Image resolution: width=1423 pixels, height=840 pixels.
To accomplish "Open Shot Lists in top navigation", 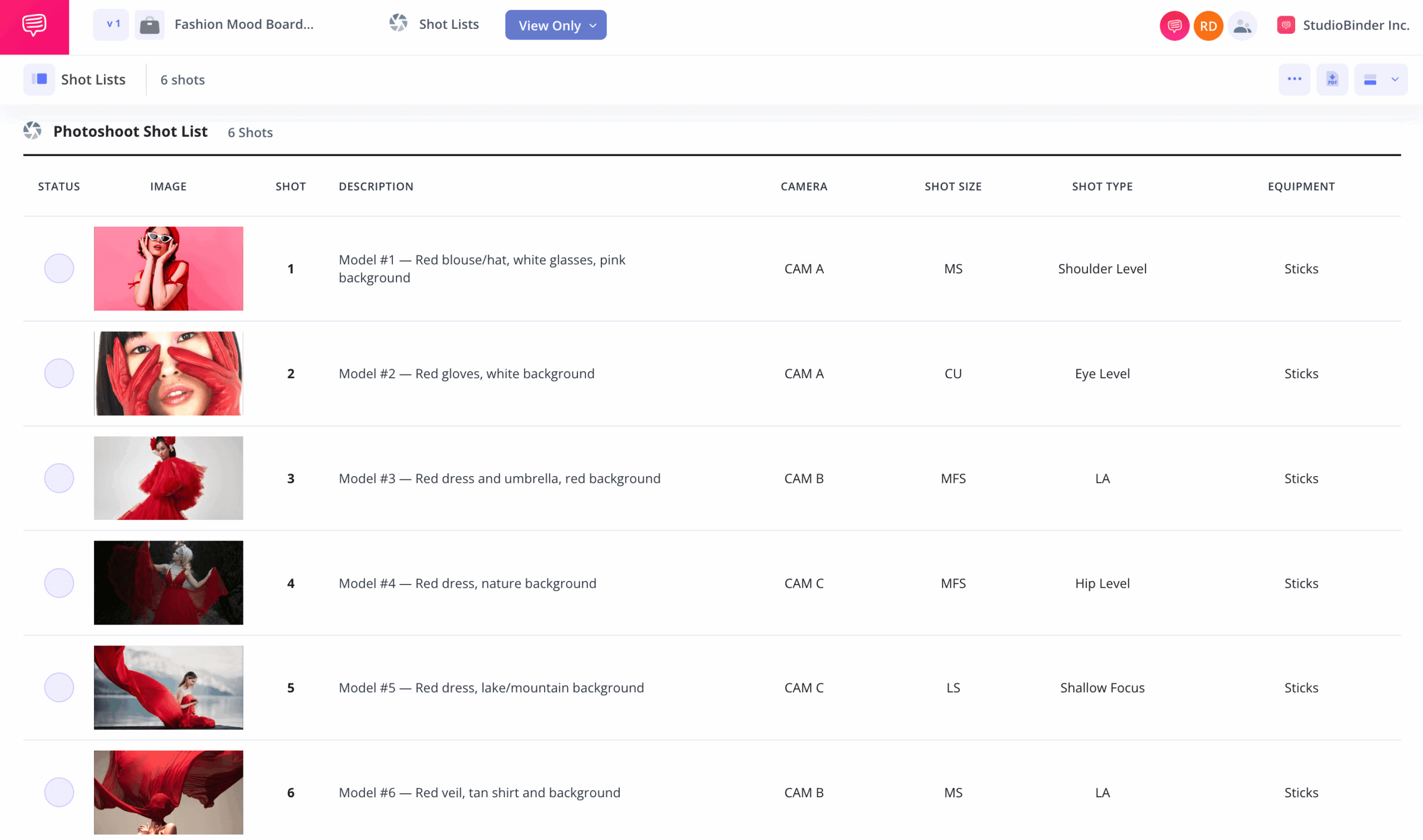I will pos(449,24).
